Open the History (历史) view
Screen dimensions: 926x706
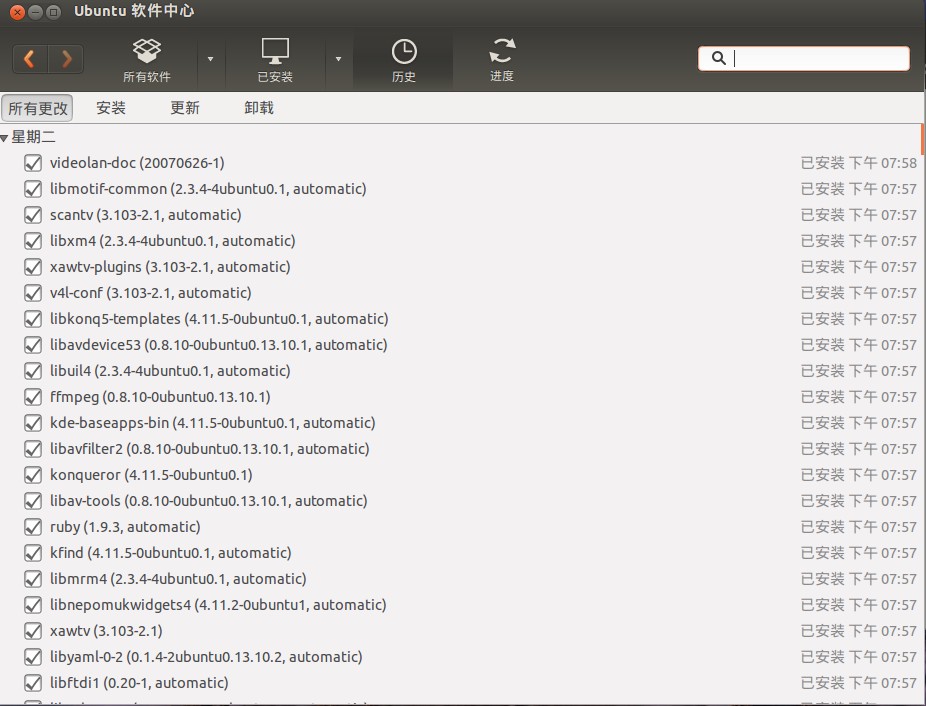click(x=404, y=60)
